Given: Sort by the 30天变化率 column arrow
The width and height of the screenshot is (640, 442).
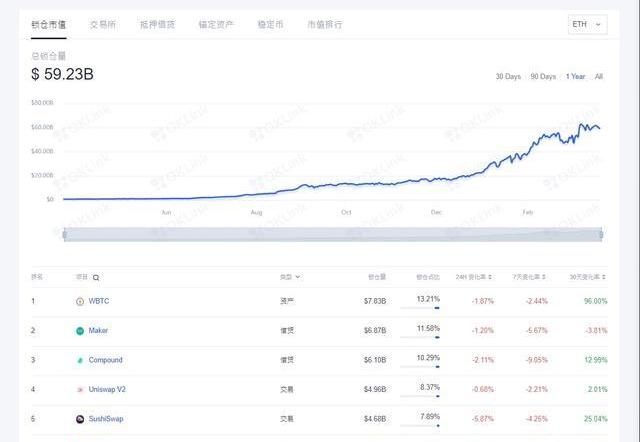Looking at the screenshot, I should (x=603, y=277).
